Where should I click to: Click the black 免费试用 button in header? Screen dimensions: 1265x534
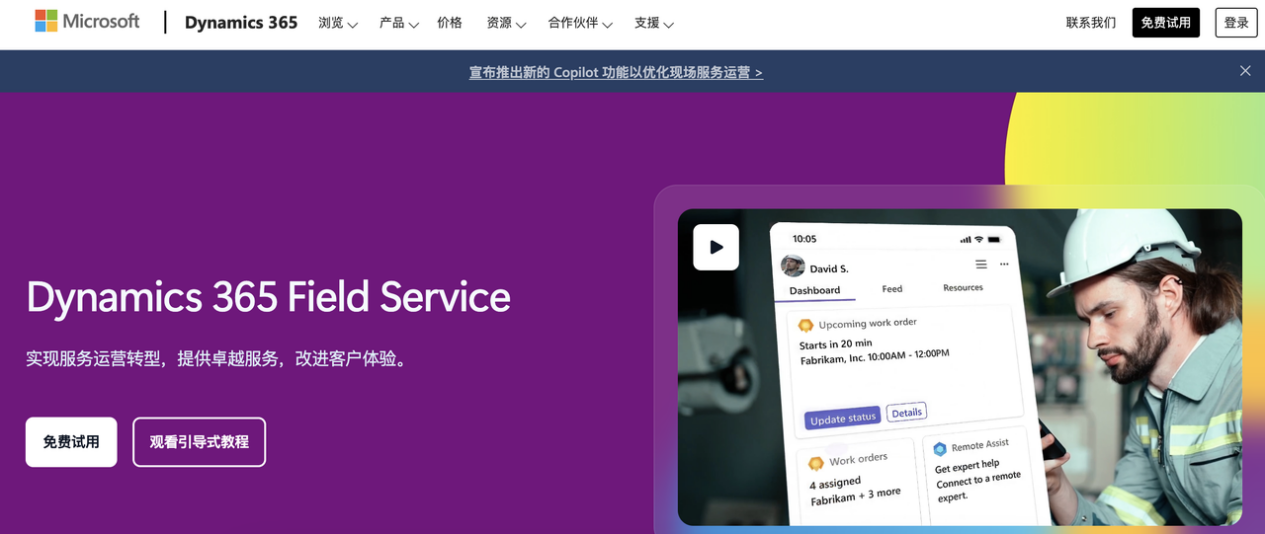(x=1165, y=23)
